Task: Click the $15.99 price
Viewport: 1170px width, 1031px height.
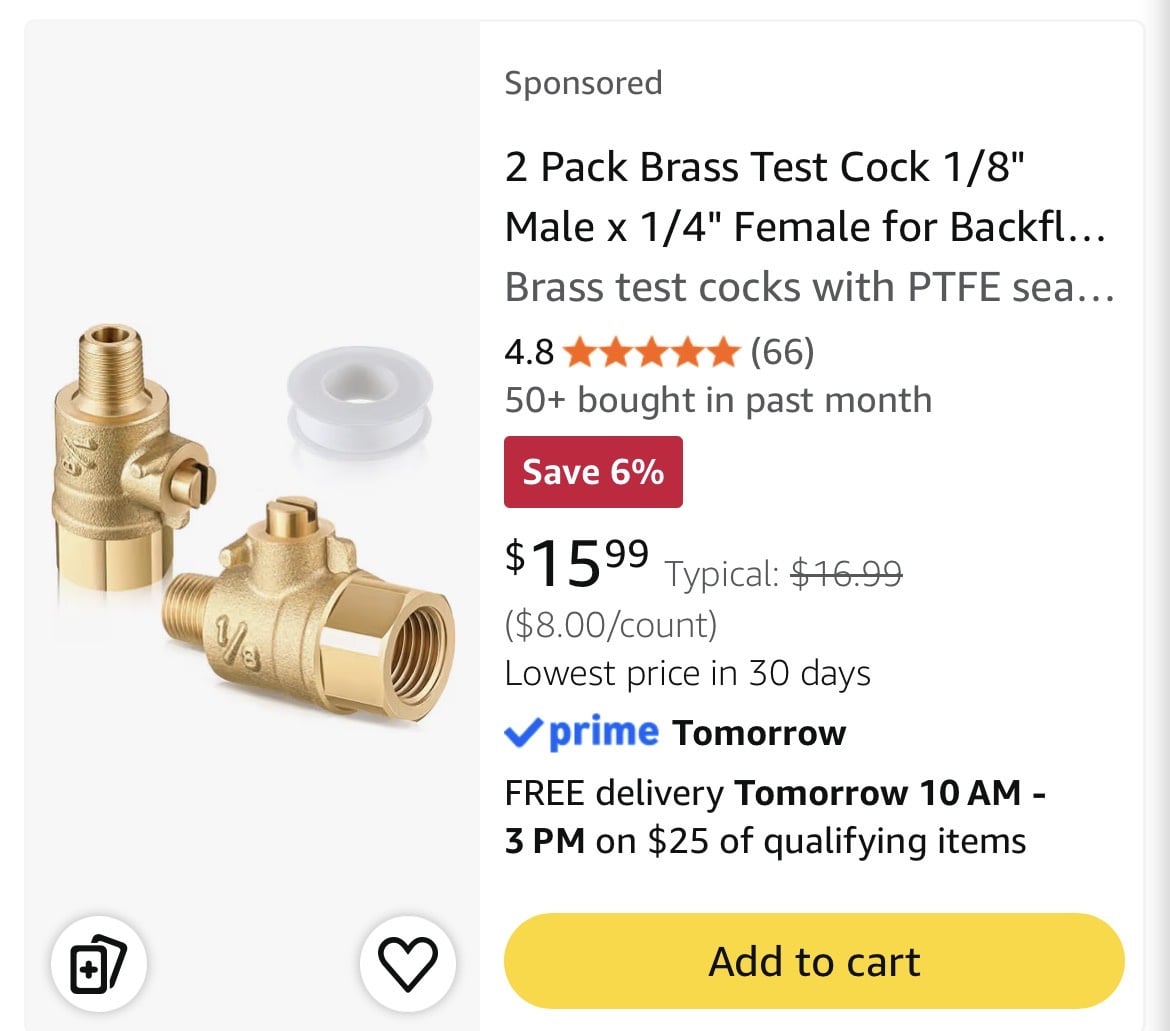Action: coord(577,563)
